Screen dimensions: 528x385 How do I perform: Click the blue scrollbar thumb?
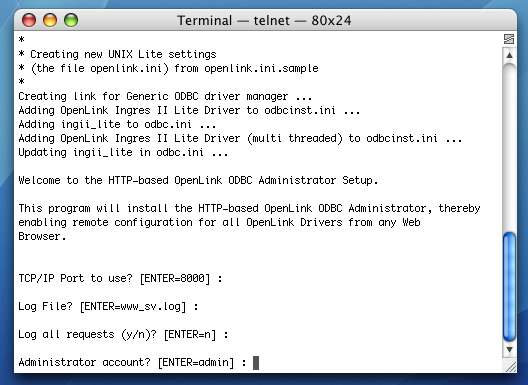coord(509,287)
